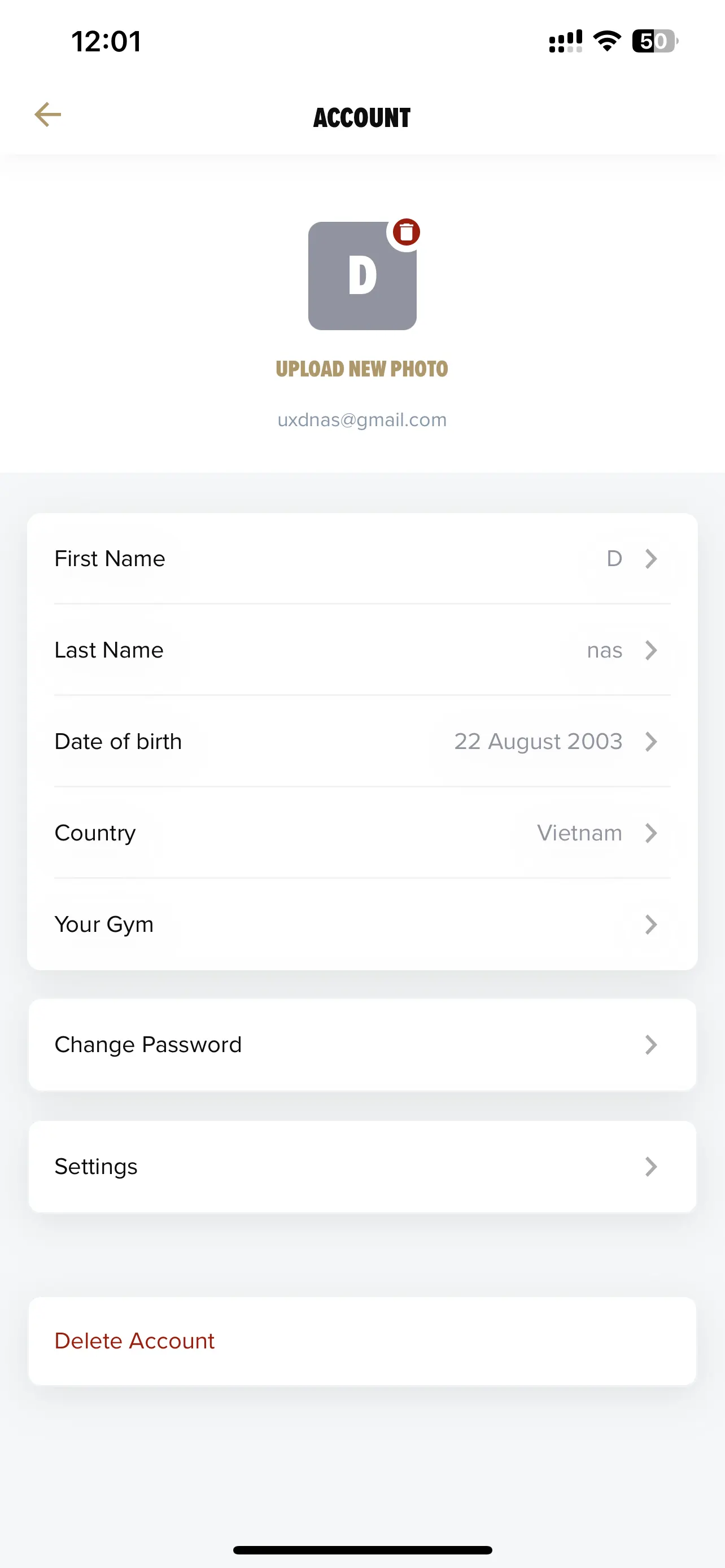Click Upload New Photo link
The image size is (725, 1568).
click(362, 369)
